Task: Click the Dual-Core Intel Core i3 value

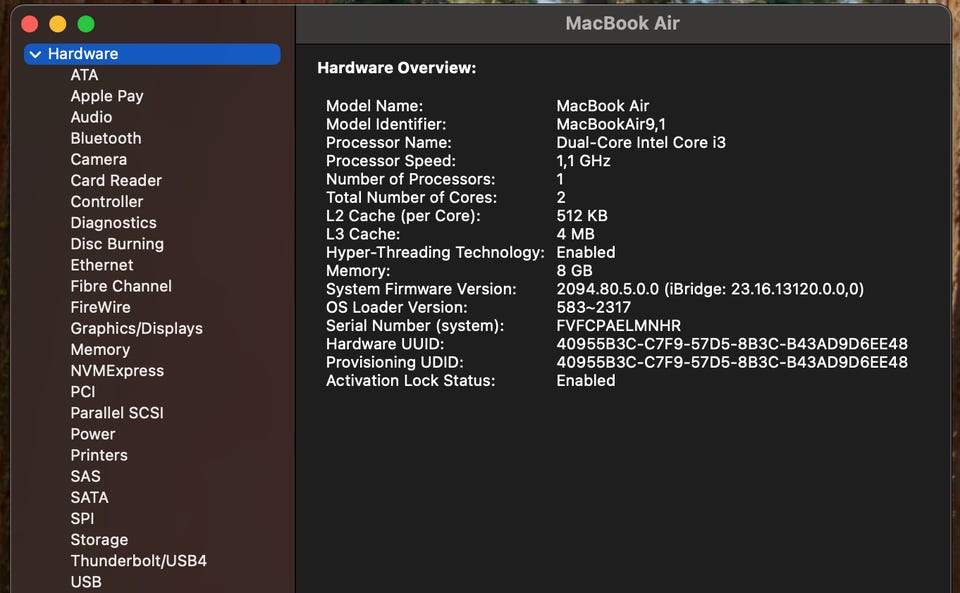Action: [640, 143]
